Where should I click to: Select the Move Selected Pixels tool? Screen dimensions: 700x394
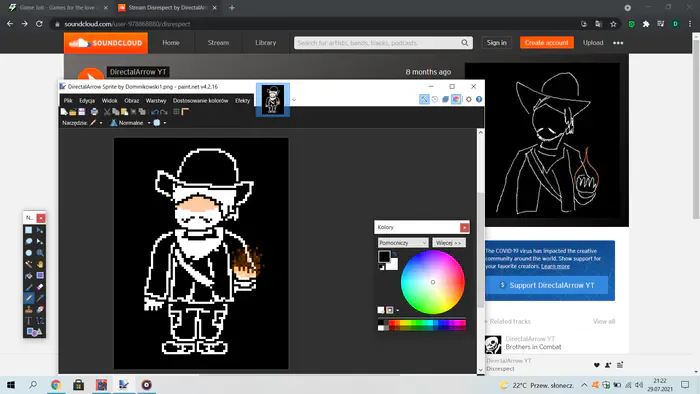coord(40,230)
